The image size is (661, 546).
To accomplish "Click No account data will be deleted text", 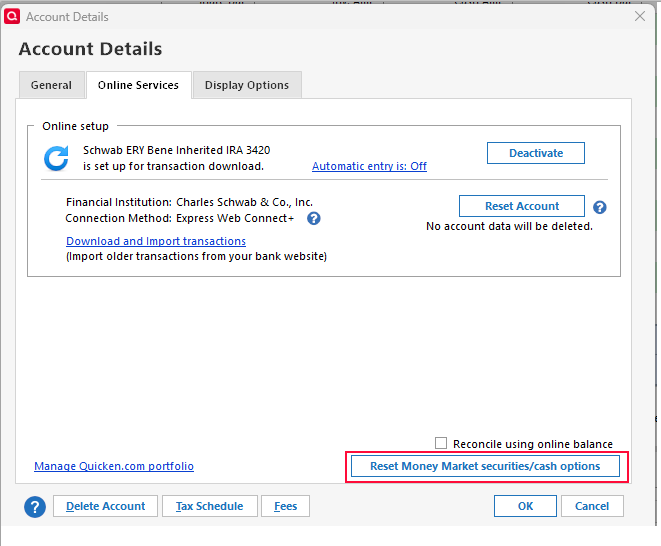I will pos(509,226).
